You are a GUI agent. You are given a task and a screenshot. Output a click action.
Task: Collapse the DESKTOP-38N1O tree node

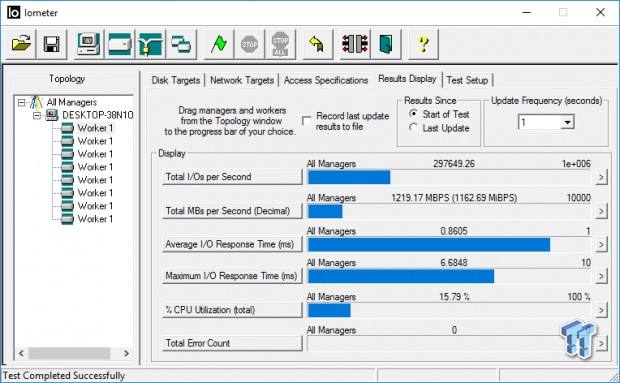[x=37, y=115]
